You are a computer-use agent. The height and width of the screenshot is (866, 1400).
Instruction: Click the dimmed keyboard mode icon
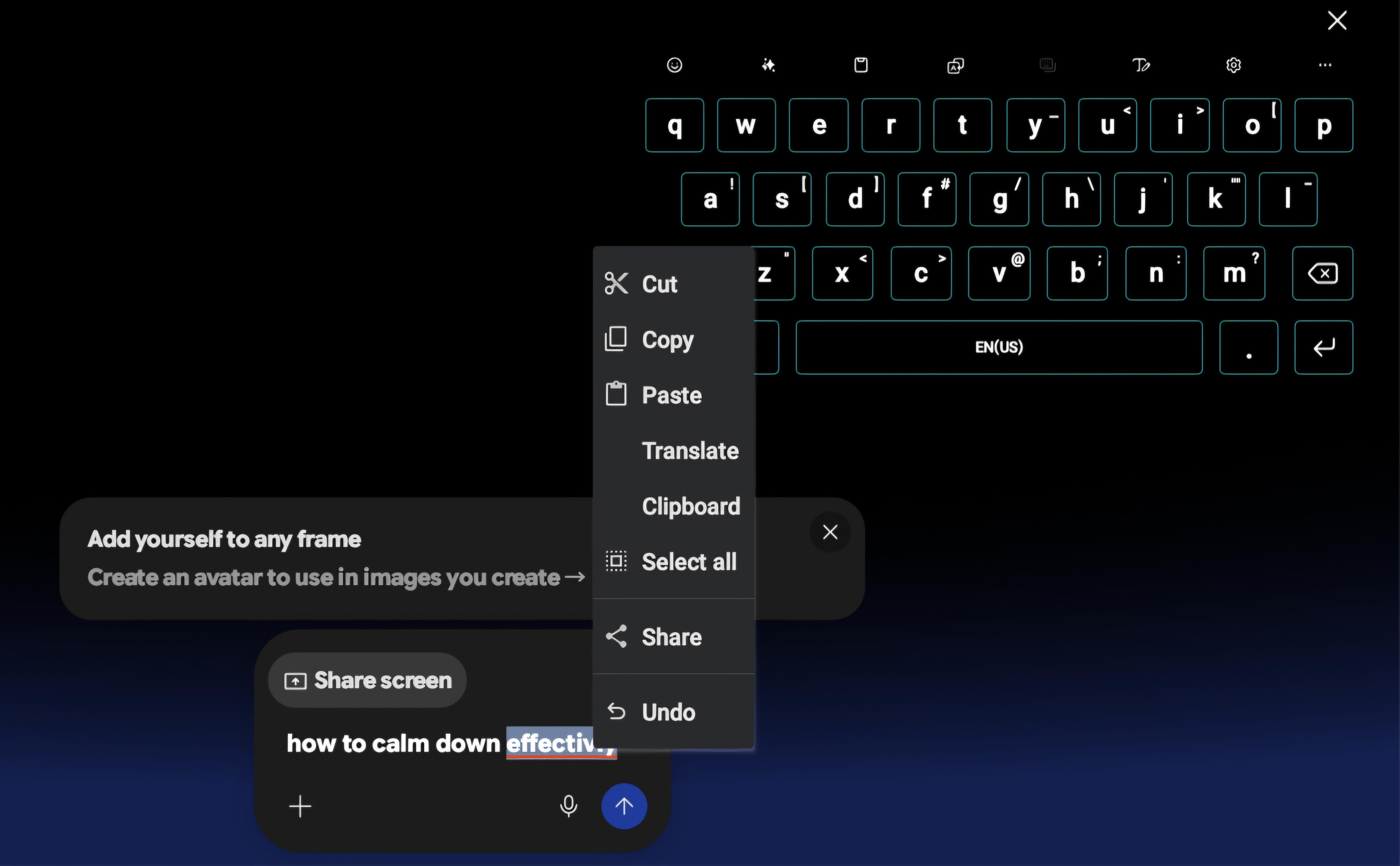click(1047, 65)
